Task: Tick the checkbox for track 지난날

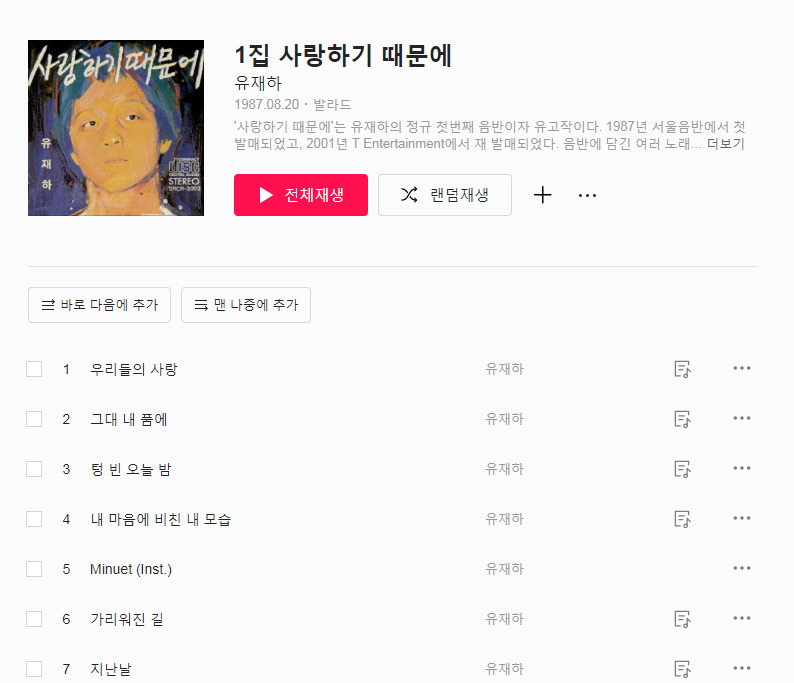Action: pos(34,669)
